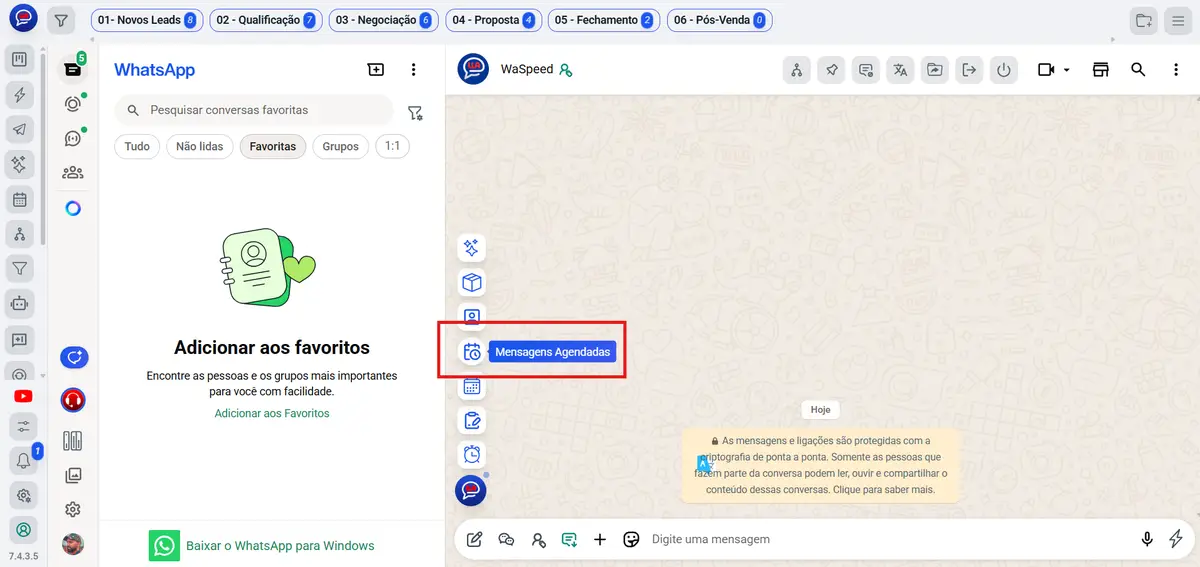Open the 04 - Proposta funnel stage
The image size is (1200, 567).
494,20
